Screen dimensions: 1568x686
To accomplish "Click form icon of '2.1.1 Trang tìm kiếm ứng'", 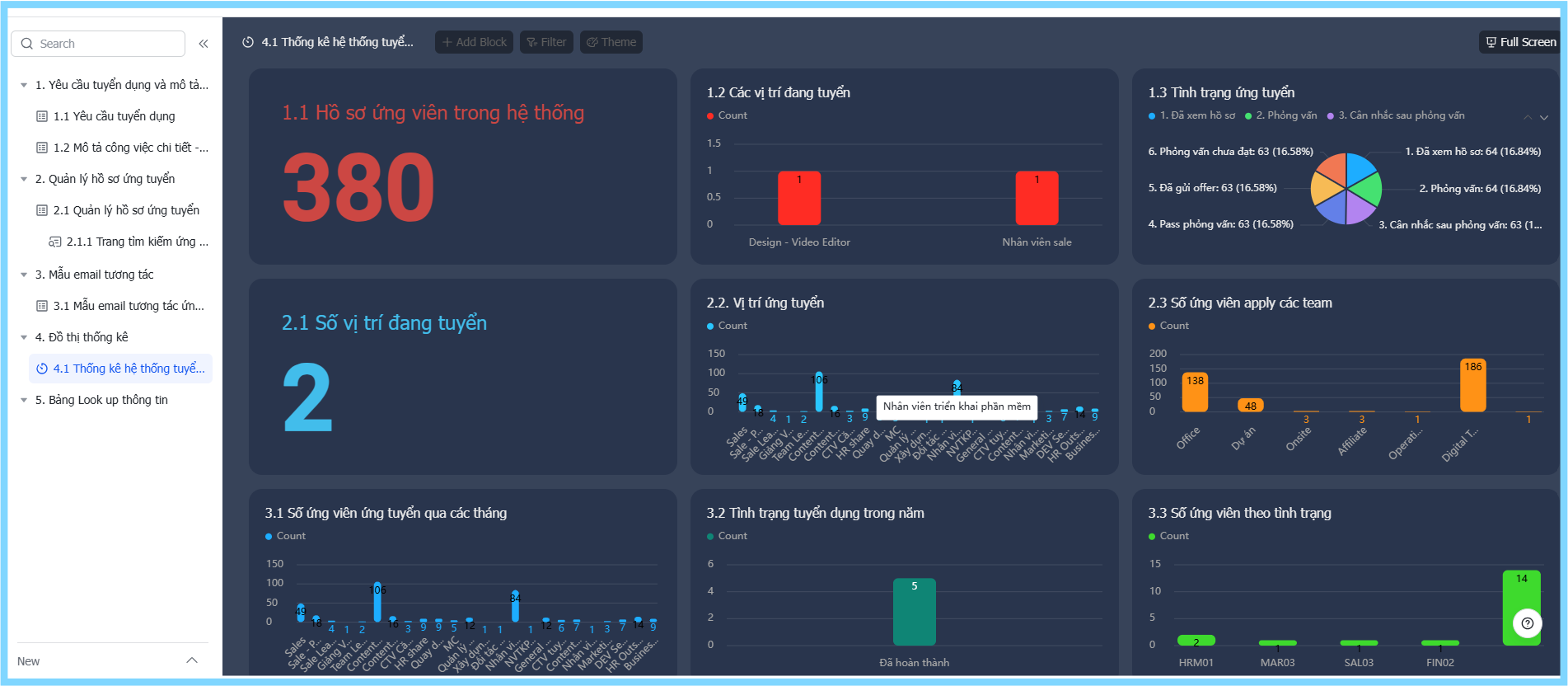I will tap(55, 242).
